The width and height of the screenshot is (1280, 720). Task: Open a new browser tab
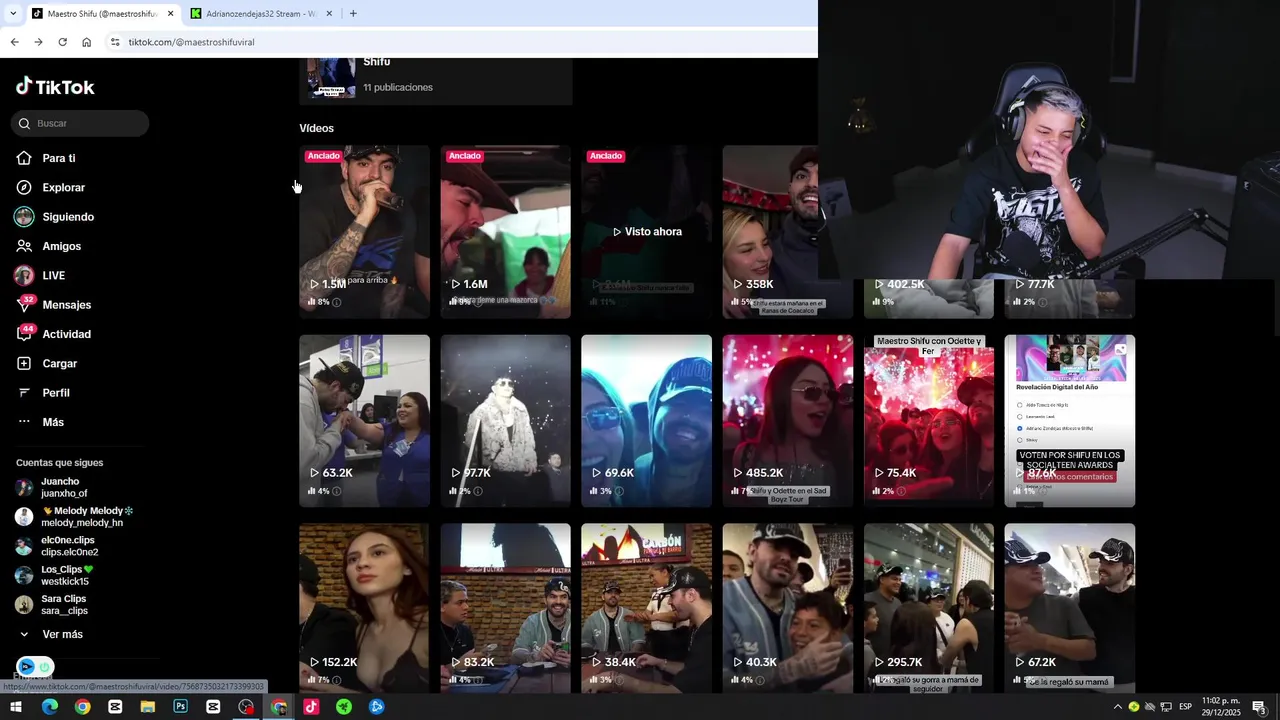(353, 14)
